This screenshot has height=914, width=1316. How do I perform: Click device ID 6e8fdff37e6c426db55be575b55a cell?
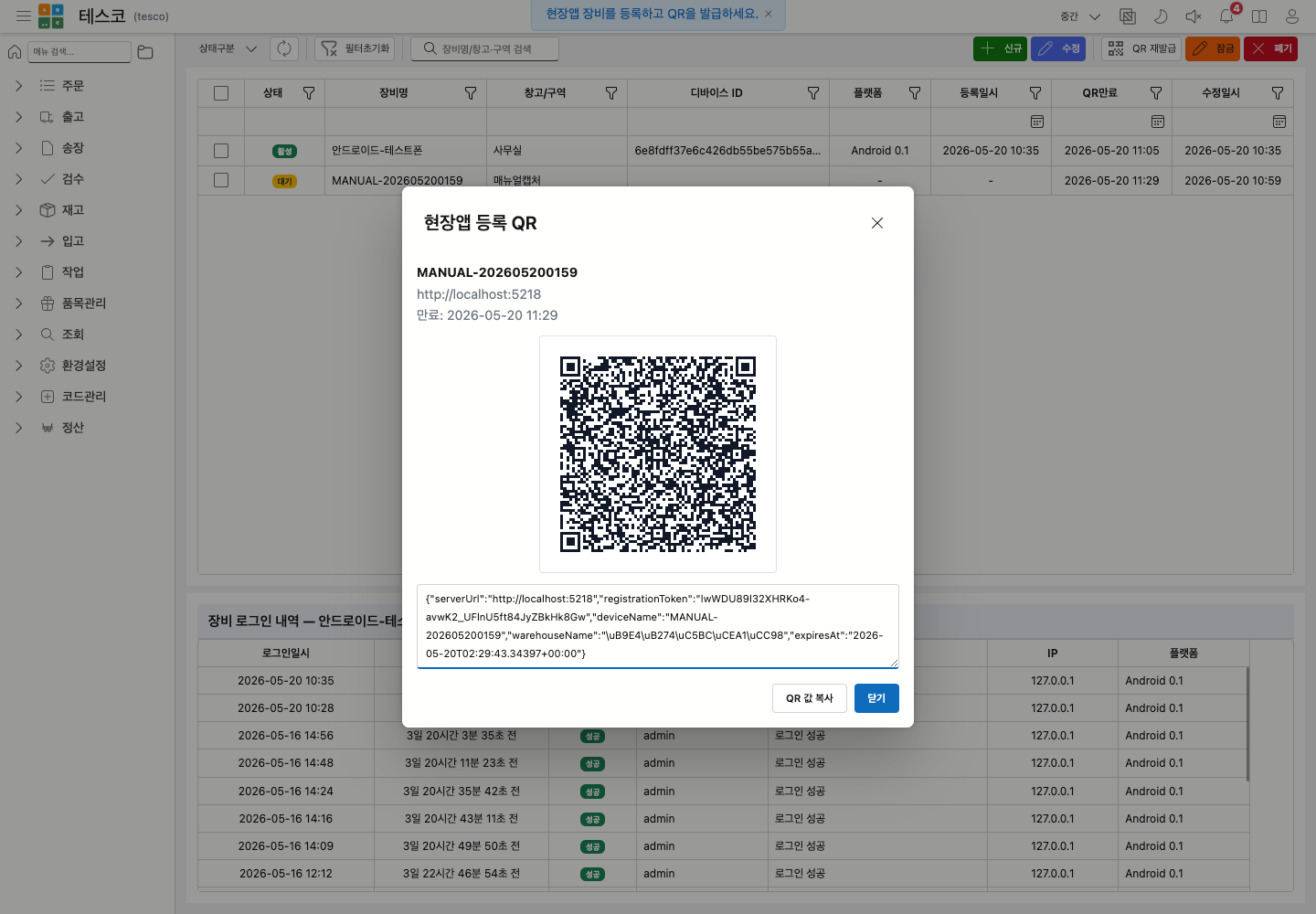point(727,151)
